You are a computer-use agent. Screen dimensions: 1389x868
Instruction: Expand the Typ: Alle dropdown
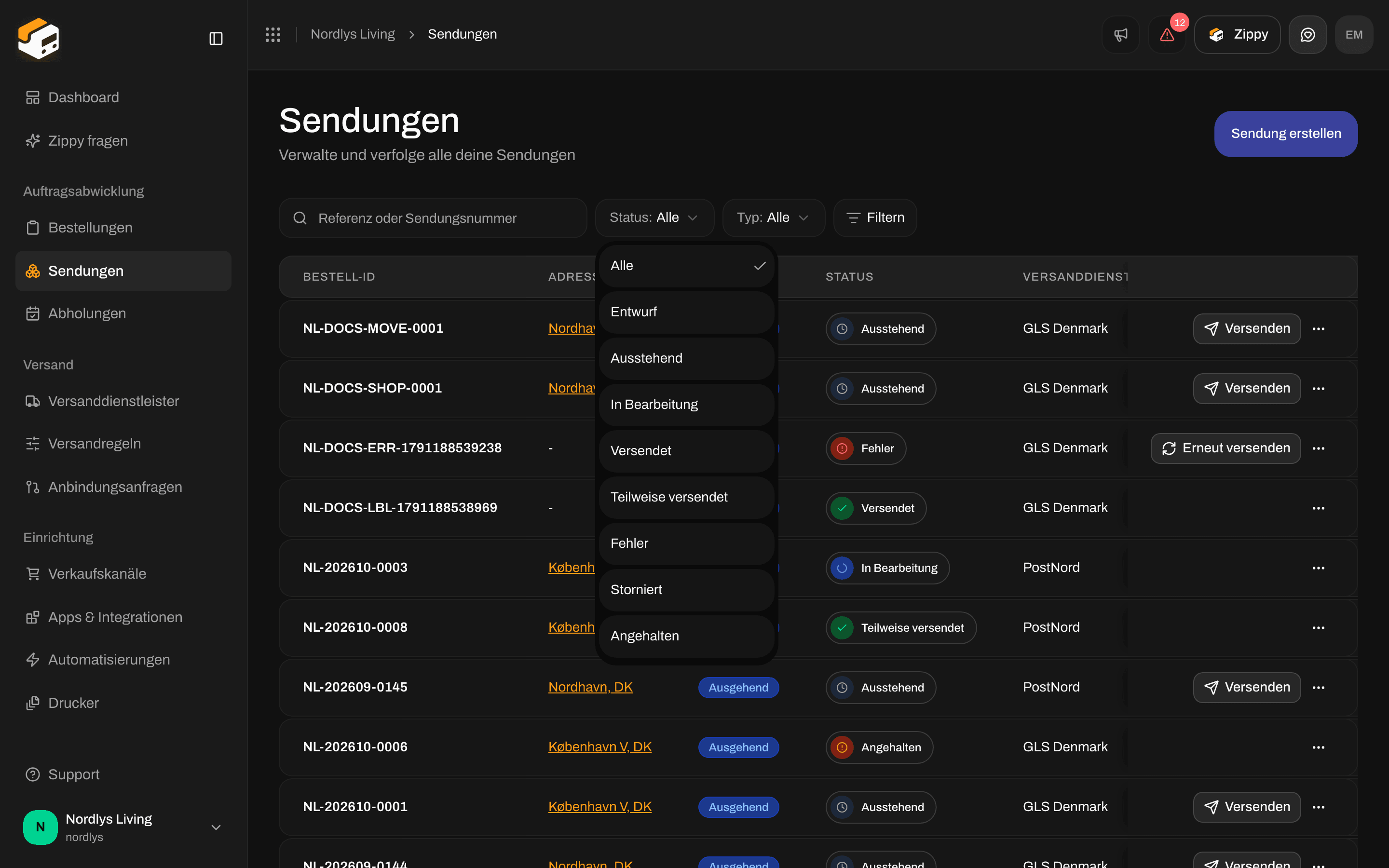[x=773, y=217]
